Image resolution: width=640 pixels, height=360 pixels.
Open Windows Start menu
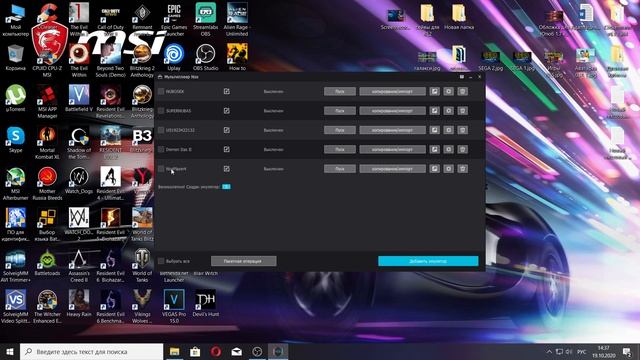pos(10,351)
